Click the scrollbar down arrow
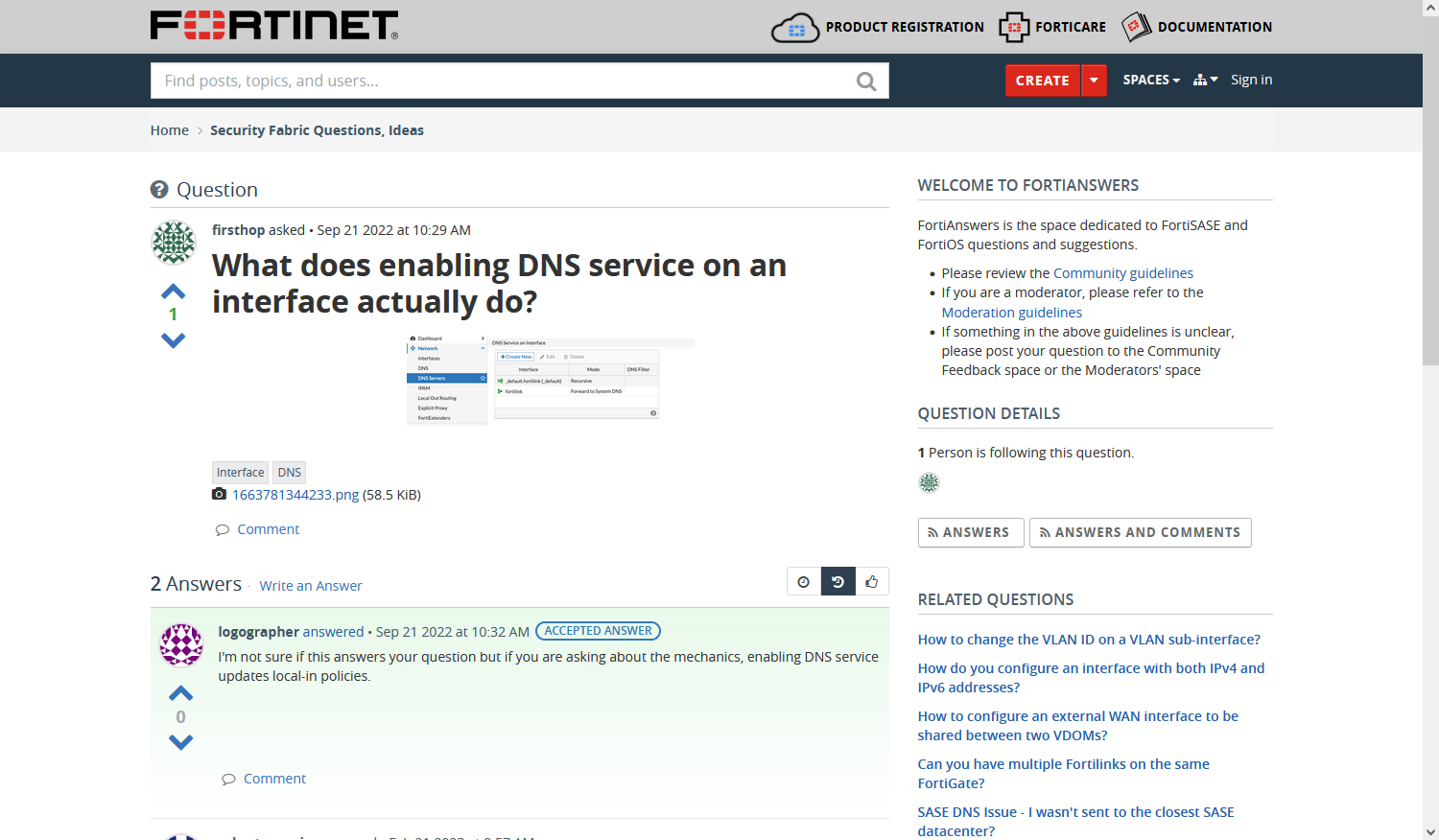1439x840 pixels. coord(1430,832)
